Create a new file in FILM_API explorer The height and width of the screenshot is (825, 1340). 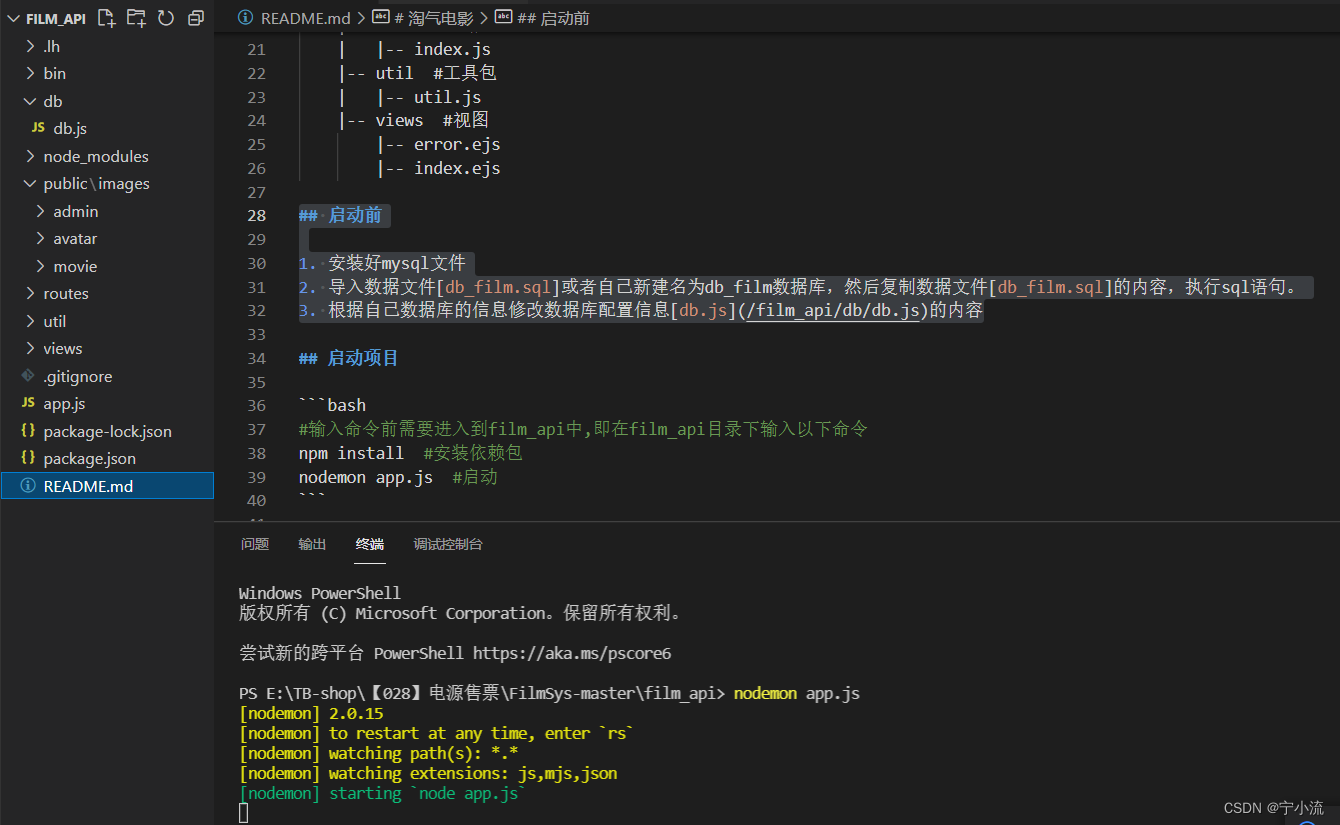click(x=107, y=18)
